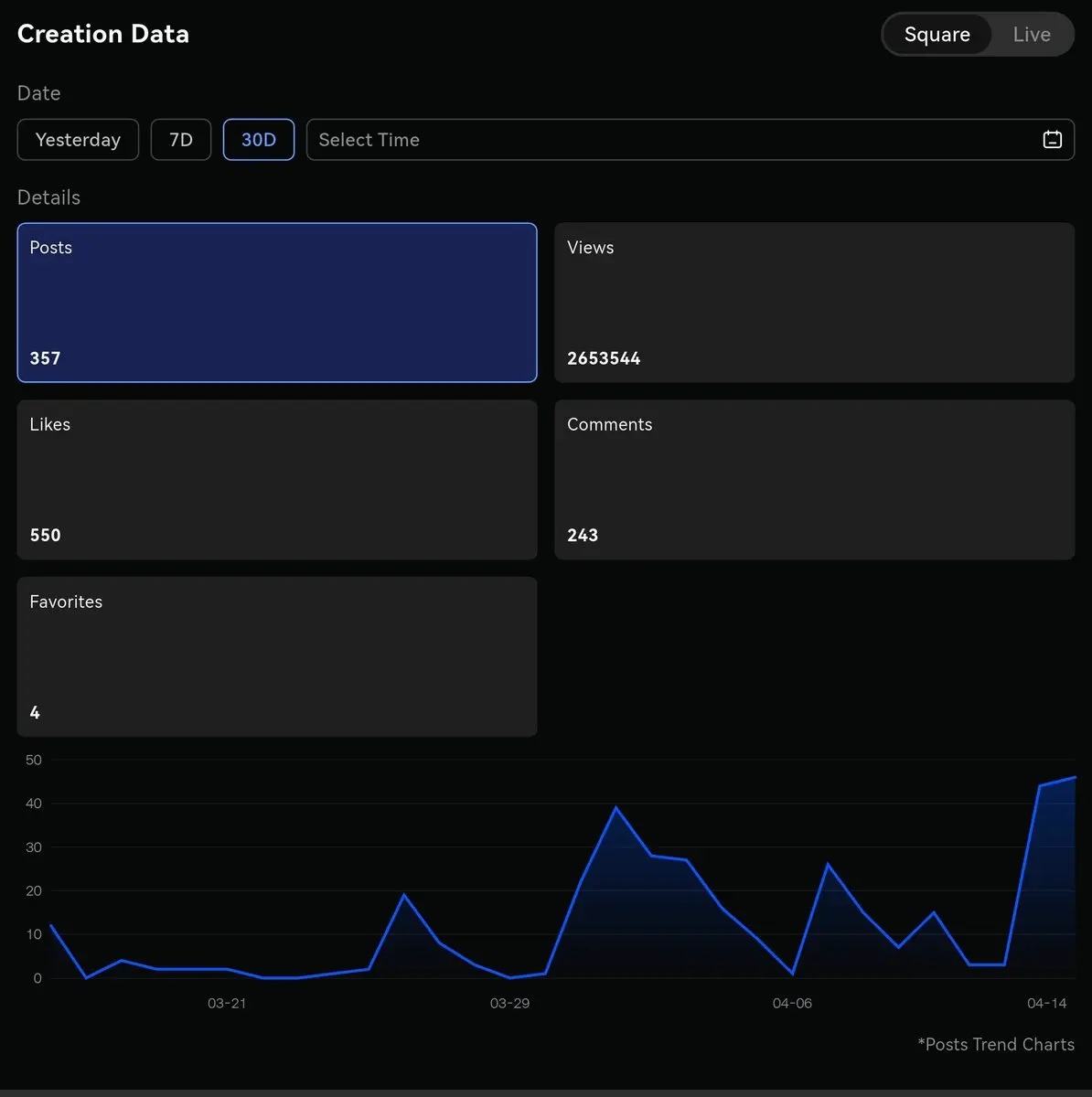Click the chart's highest peak near 04-14
The image size is (1092, 1097).
click(x=1074, y=778)
